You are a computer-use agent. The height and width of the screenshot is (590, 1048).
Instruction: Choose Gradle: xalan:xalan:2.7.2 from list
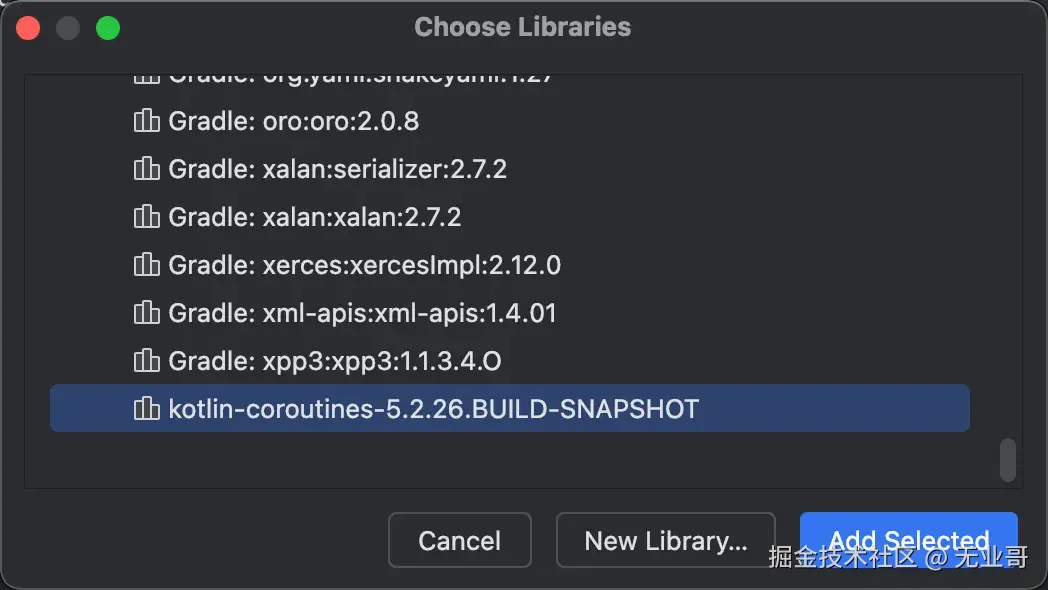tap(314, 217)
